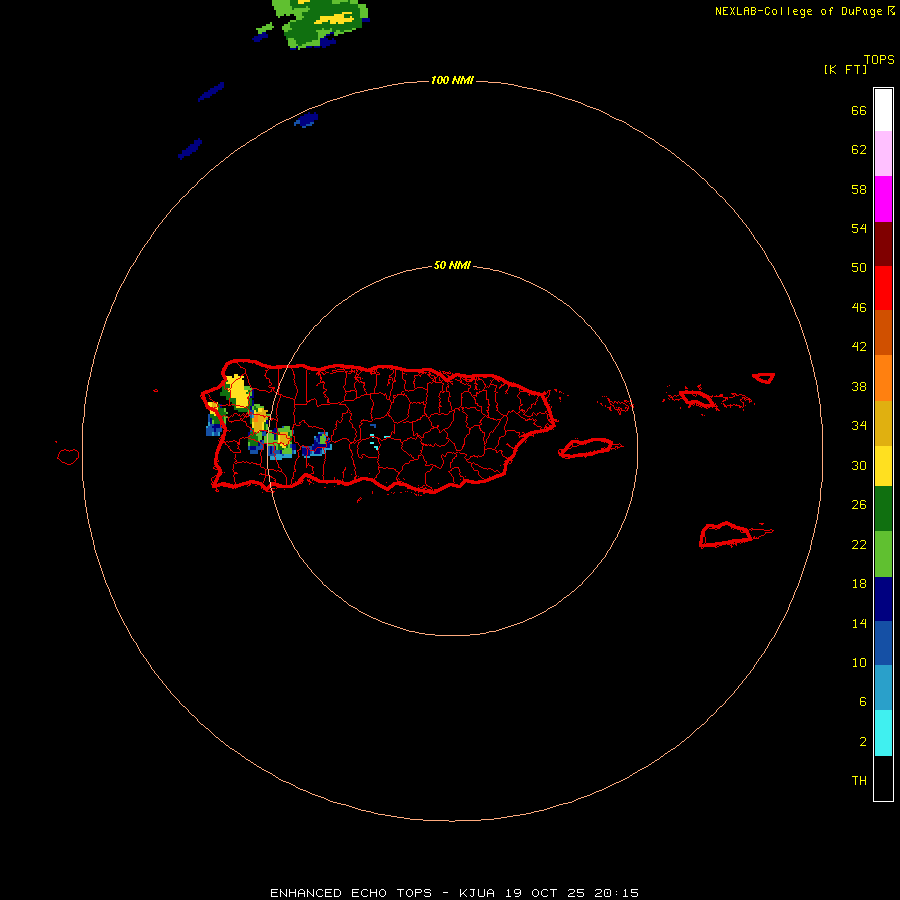
Task: Click the '42' legend value
Action: [x=859, y=347]
